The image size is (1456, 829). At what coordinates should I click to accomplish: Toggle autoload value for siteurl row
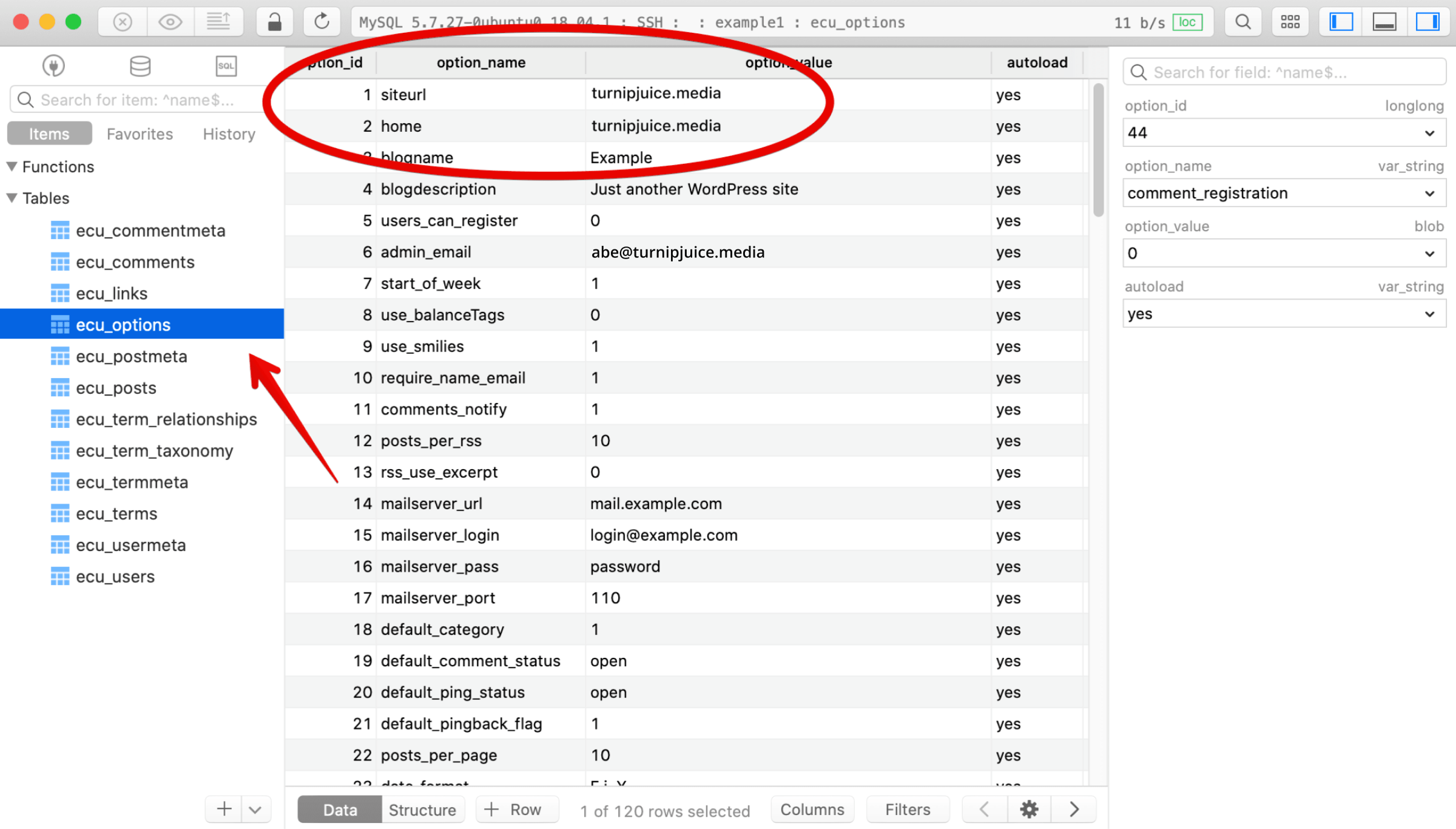tap(1009, 94)
